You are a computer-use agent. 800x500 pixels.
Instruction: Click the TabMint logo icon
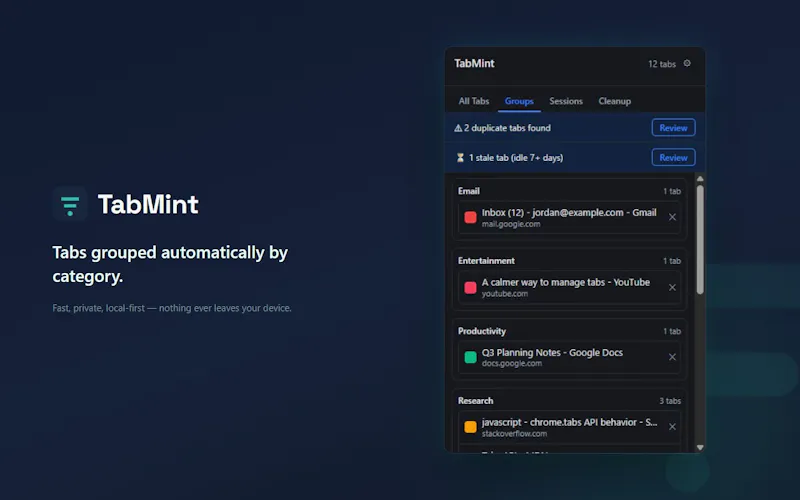click(x=70, y=204)
